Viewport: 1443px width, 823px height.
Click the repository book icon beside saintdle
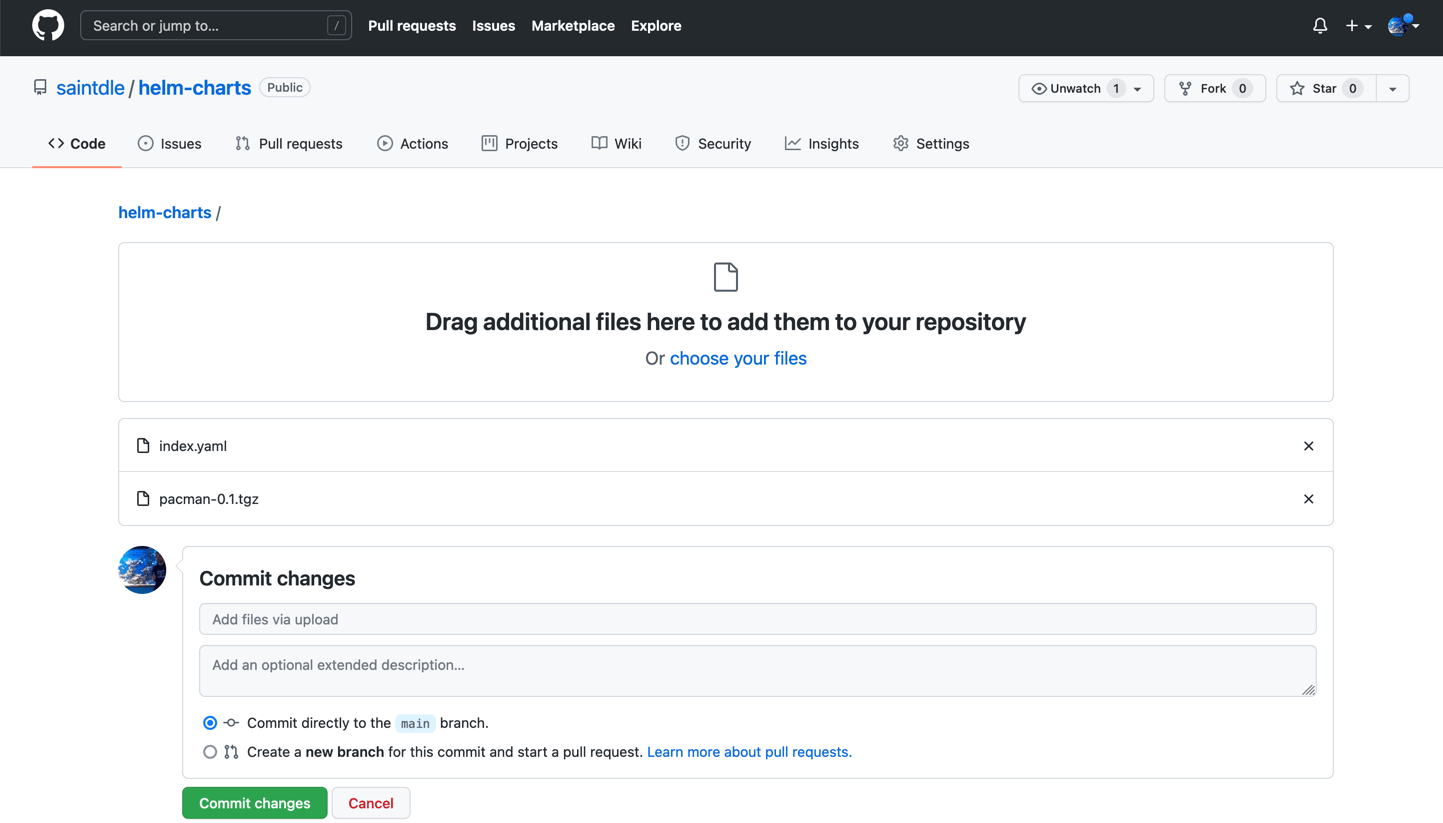point(40,88)
